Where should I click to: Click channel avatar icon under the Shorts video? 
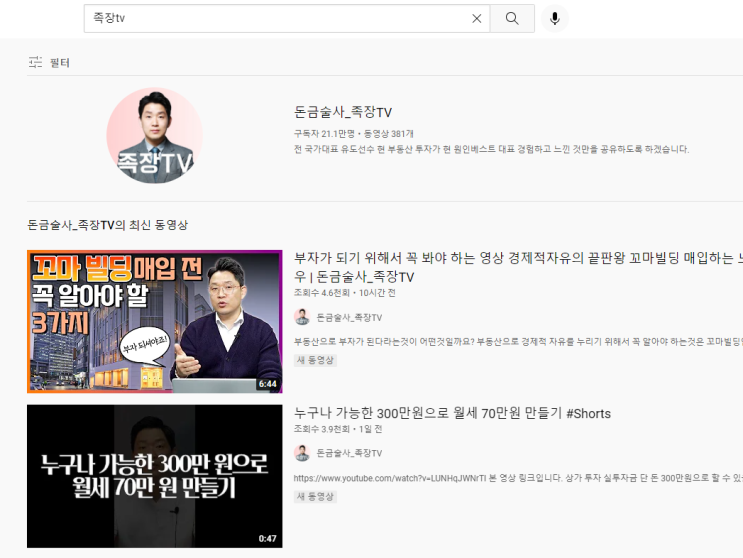point(302,453)
